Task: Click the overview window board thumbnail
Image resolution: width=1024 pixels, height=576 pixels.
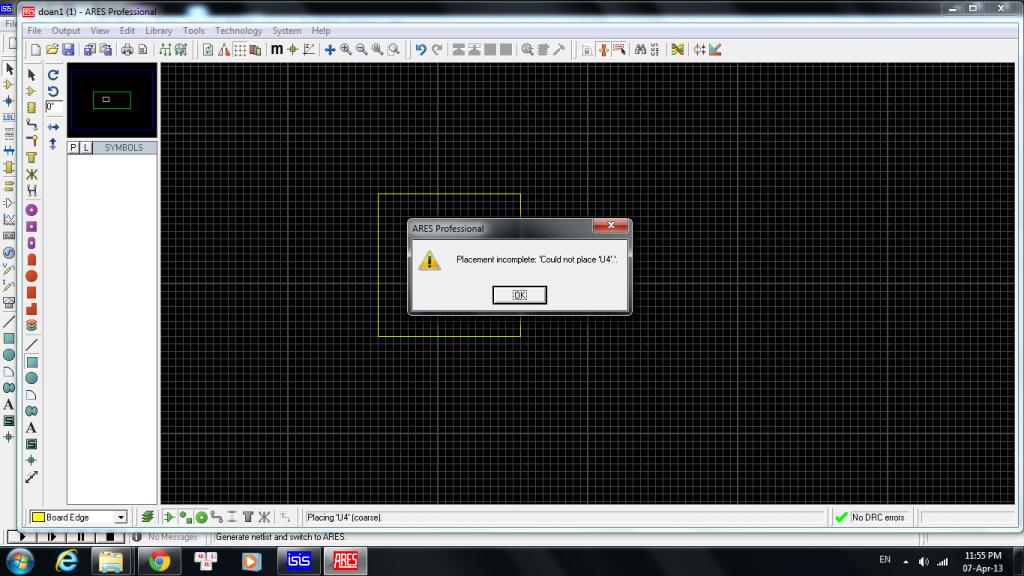Action: point(112,100)
